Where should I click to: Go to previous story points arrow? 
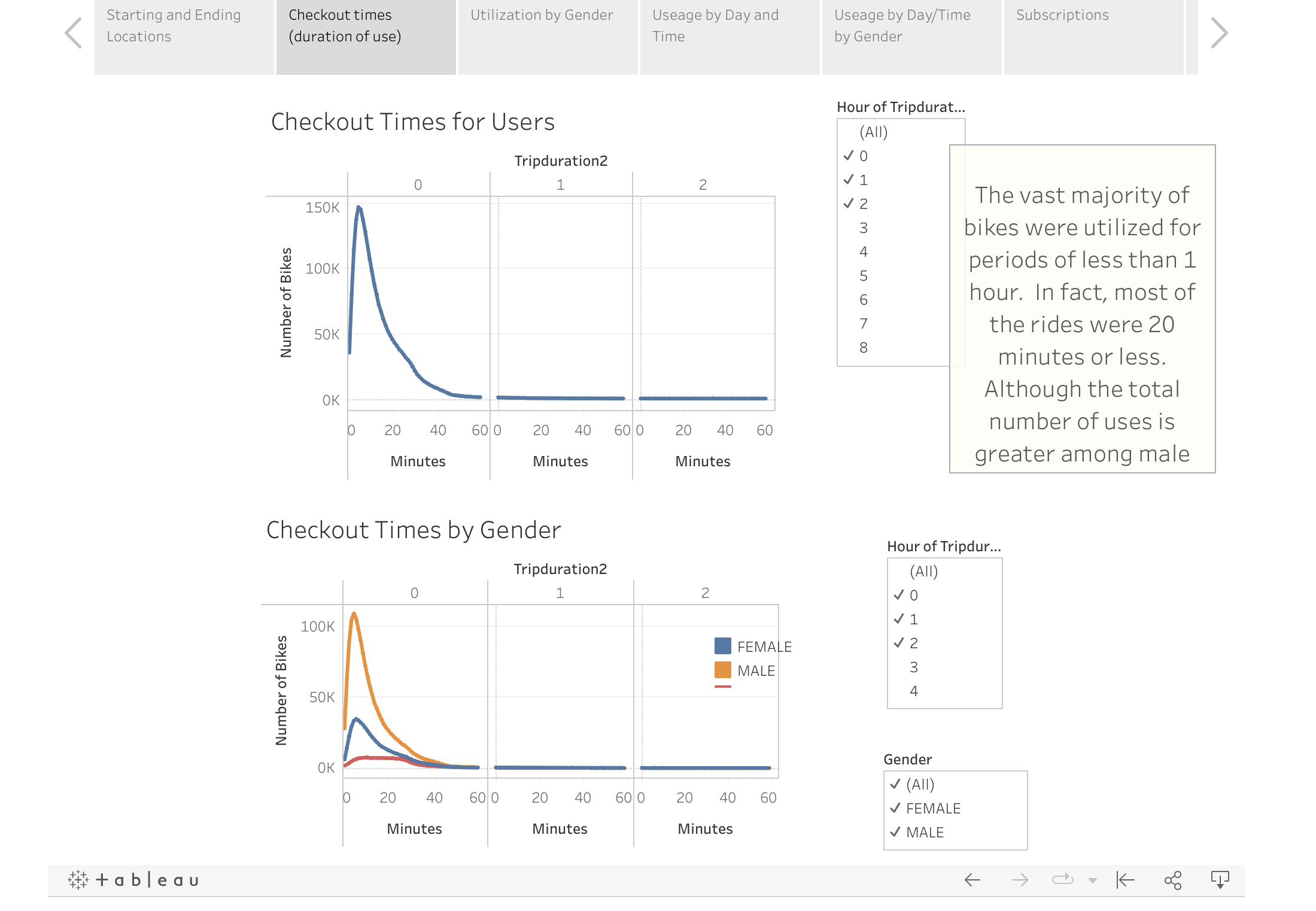[x=74, y=33]
